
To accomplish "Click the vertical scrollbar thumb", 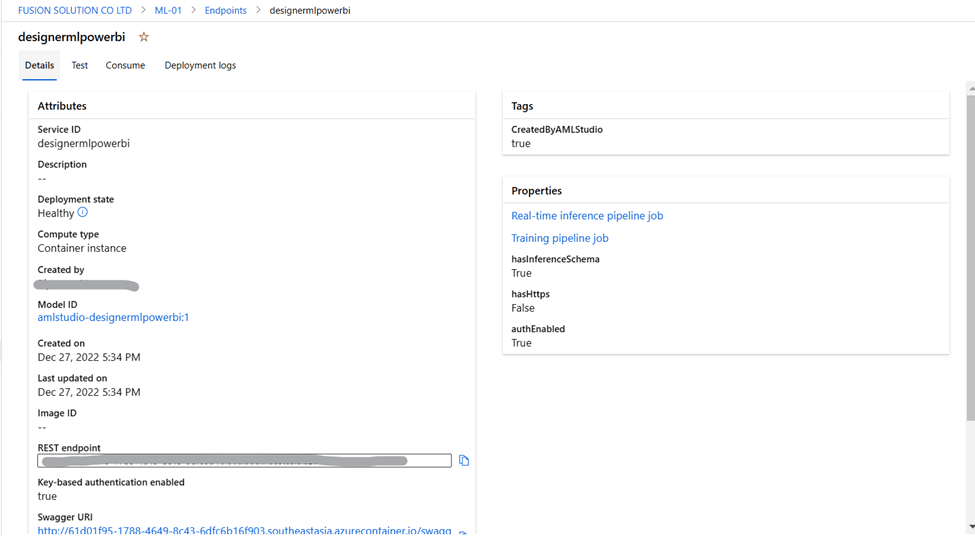I will [971, 258].
